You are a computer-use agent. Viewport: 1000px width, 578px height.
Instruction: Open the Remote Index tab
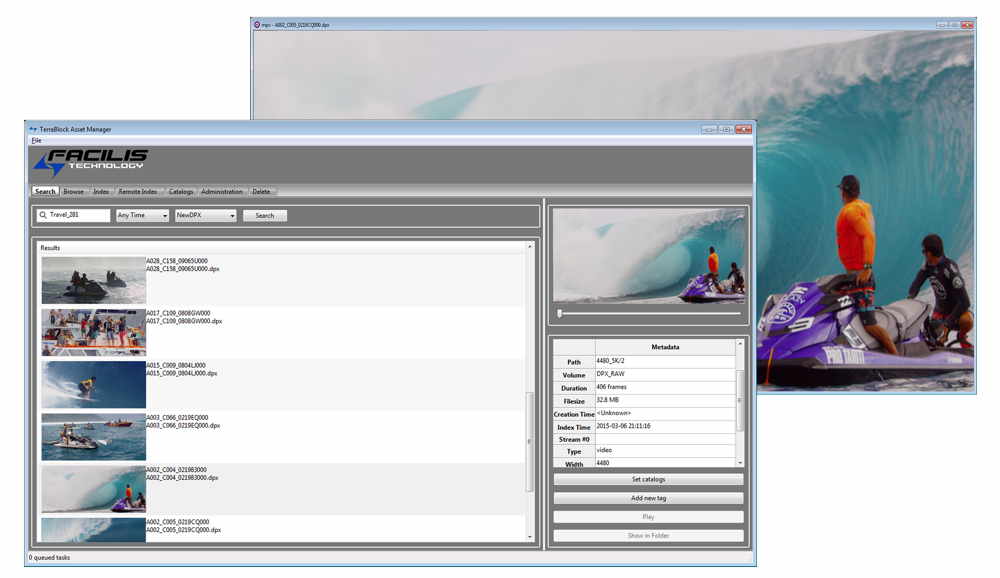pyautogui.click(x=138, y=191)
